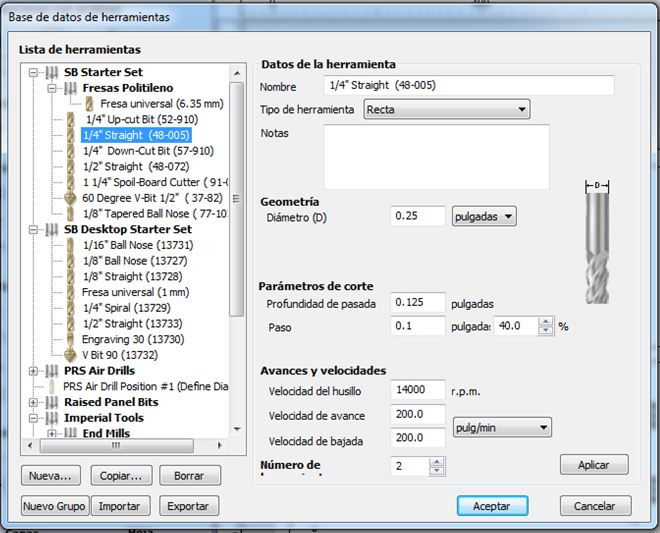Viewport: 660px width, 533px height.
Task: Click the Profundidad de pasada field
Action: (x=418, y=302)
